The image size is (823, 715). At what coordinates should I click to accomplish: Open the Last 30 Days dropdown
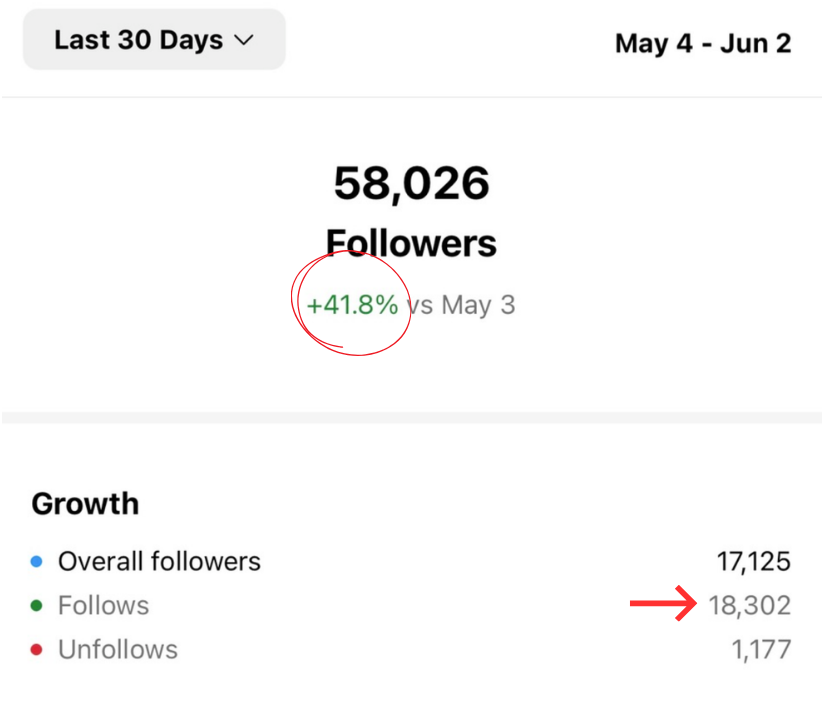[154, 40]
